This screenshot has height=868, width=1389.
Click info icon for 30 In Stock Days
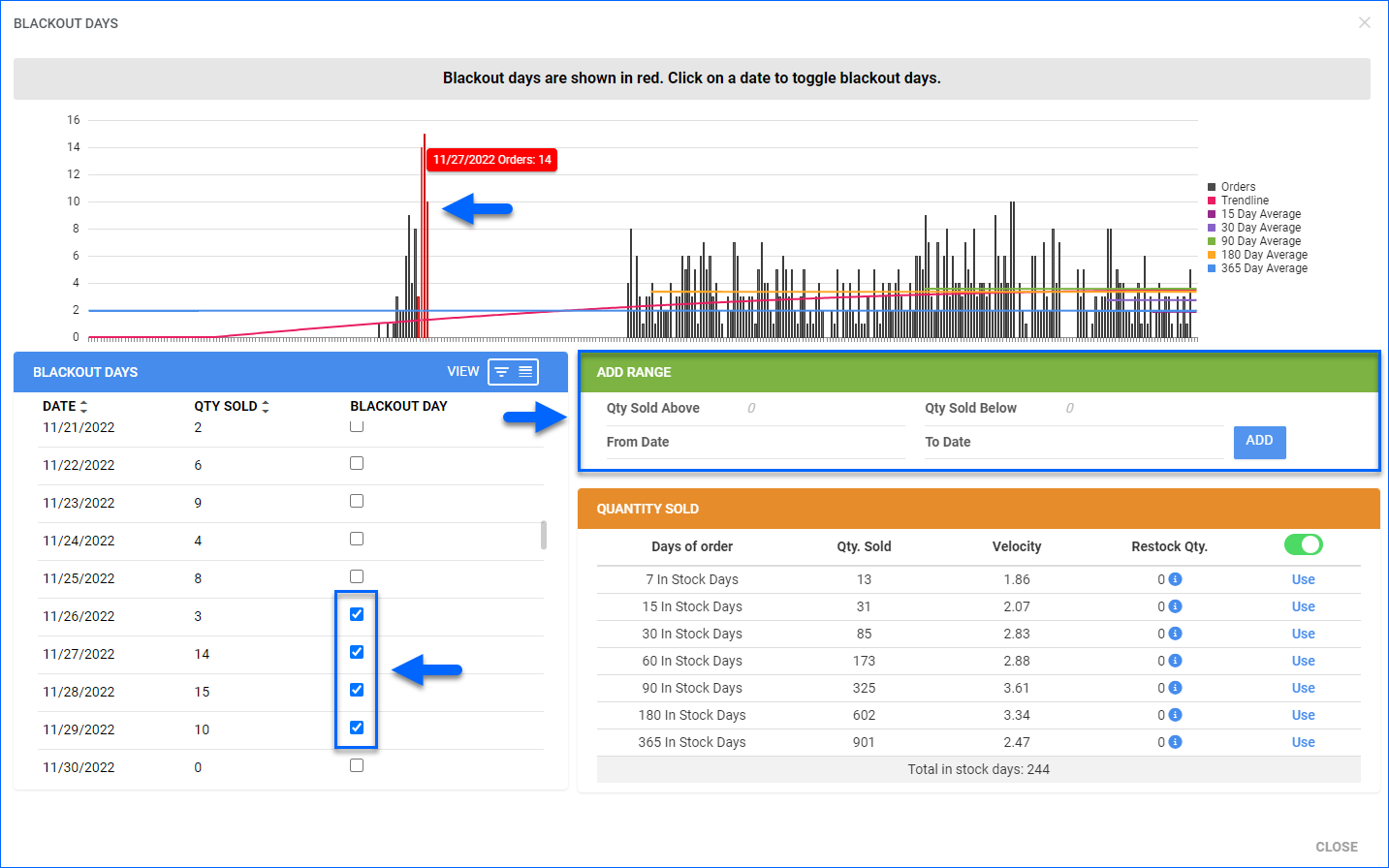pyautogui.click(x=1175, y=634)
